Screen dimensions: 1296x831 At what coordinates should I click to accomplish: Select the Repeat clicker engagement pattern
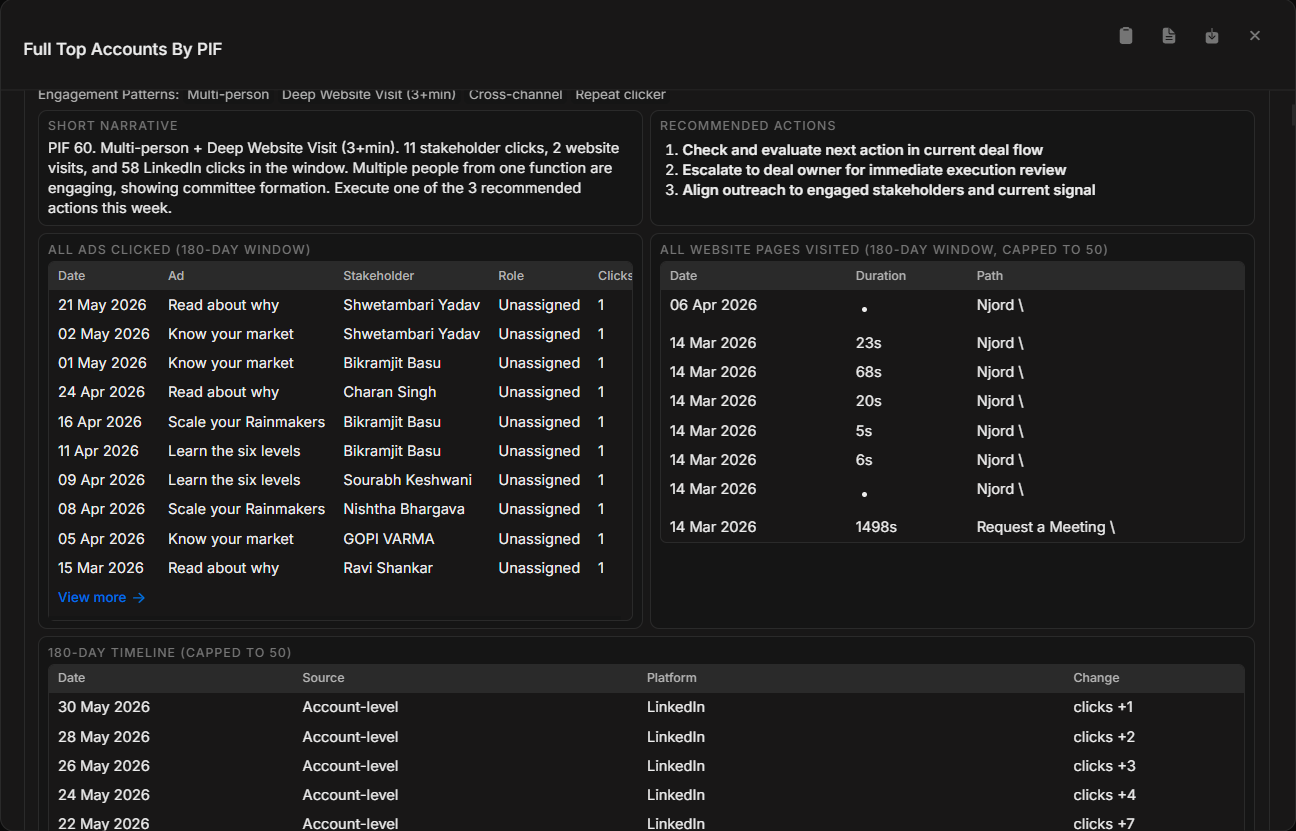click(620, 95)
